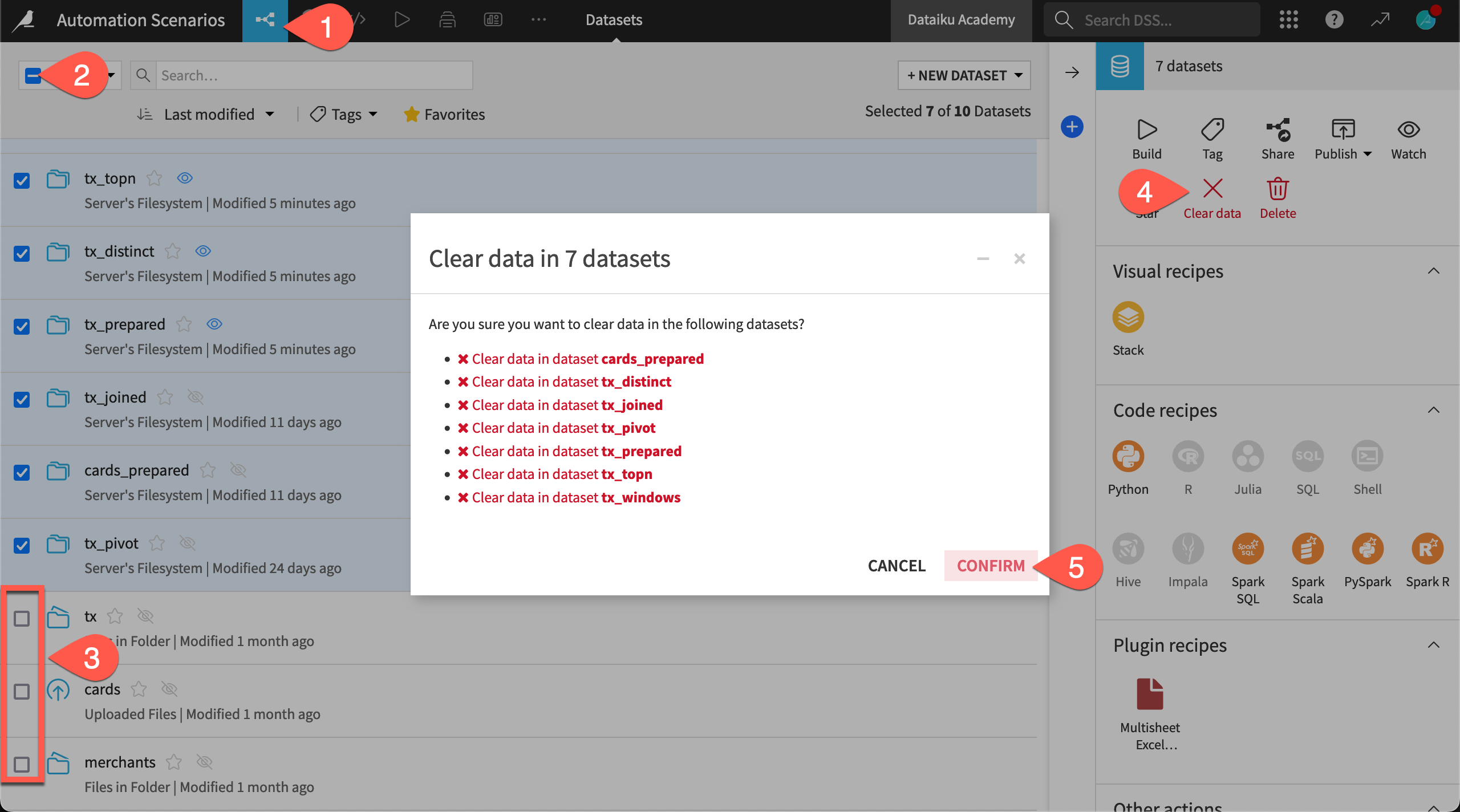Open the Dashboards icon in navbar
This screenshot has height=812, width=1460.
(x=493, y=20)
